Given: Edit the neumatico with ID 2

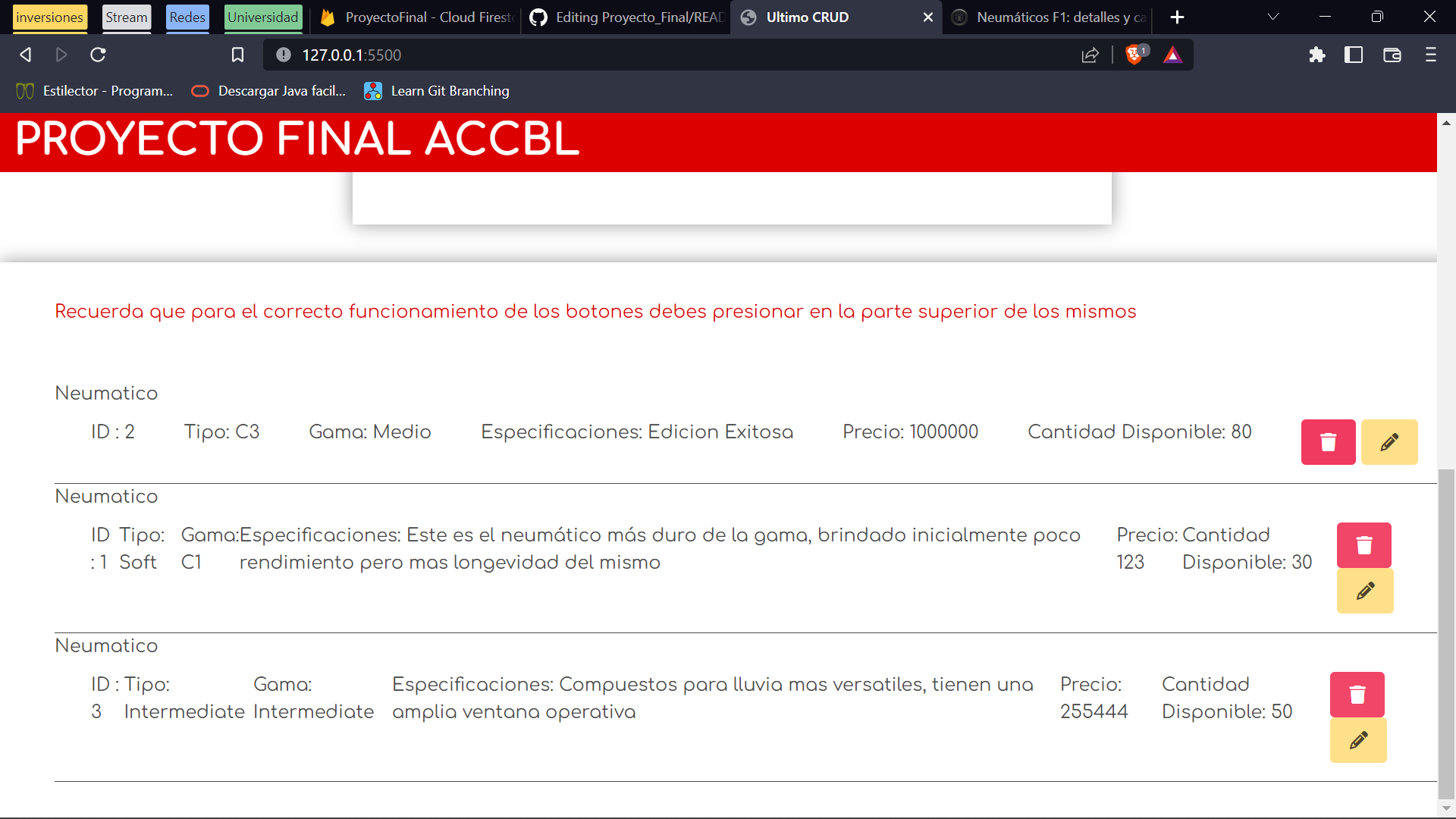Looking at the screenshot, I should coord(1389,442).
